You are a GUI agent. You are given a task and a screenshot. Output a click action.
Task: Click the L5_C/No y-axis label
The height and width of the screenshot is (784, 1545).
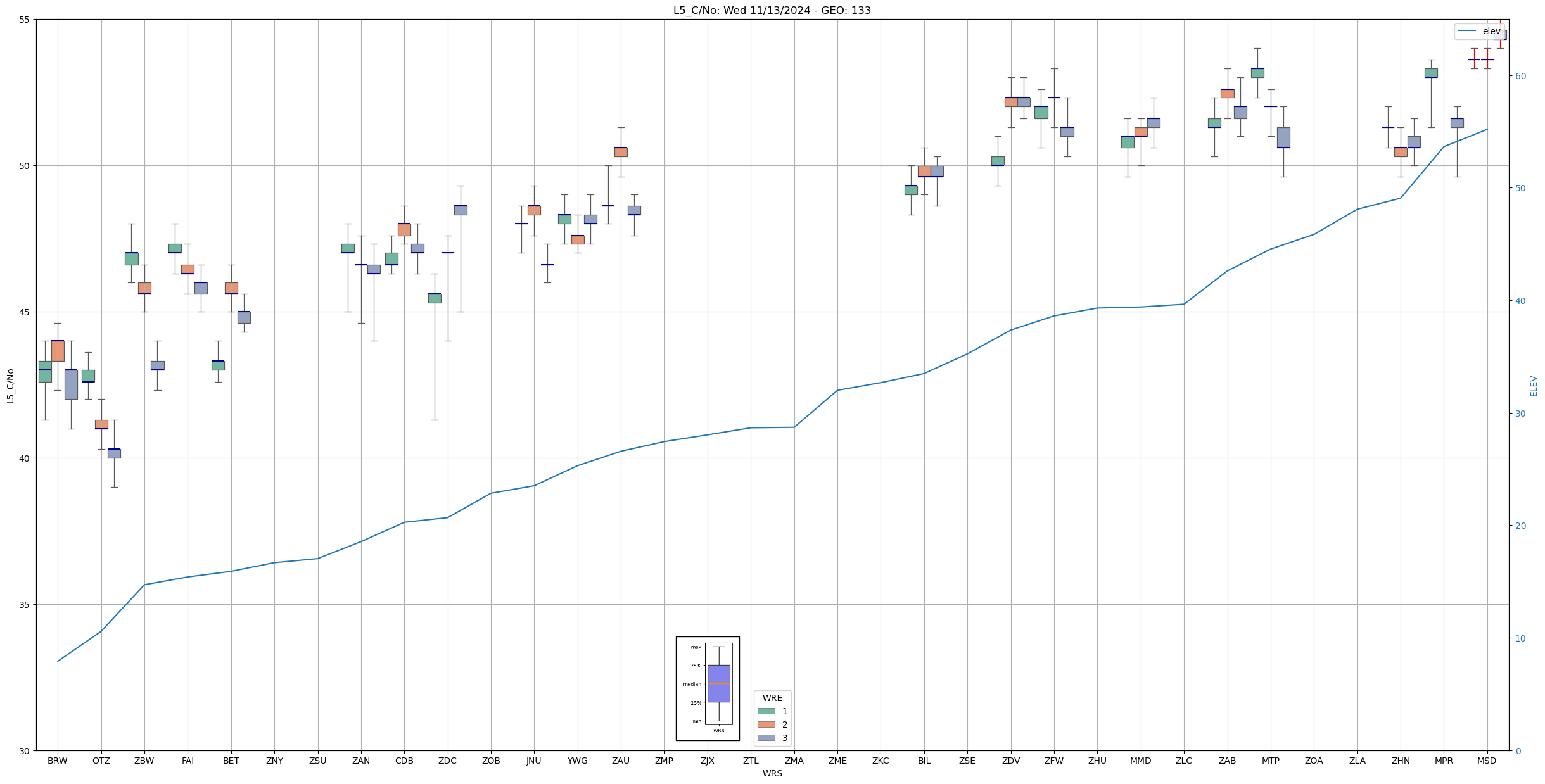10,386
